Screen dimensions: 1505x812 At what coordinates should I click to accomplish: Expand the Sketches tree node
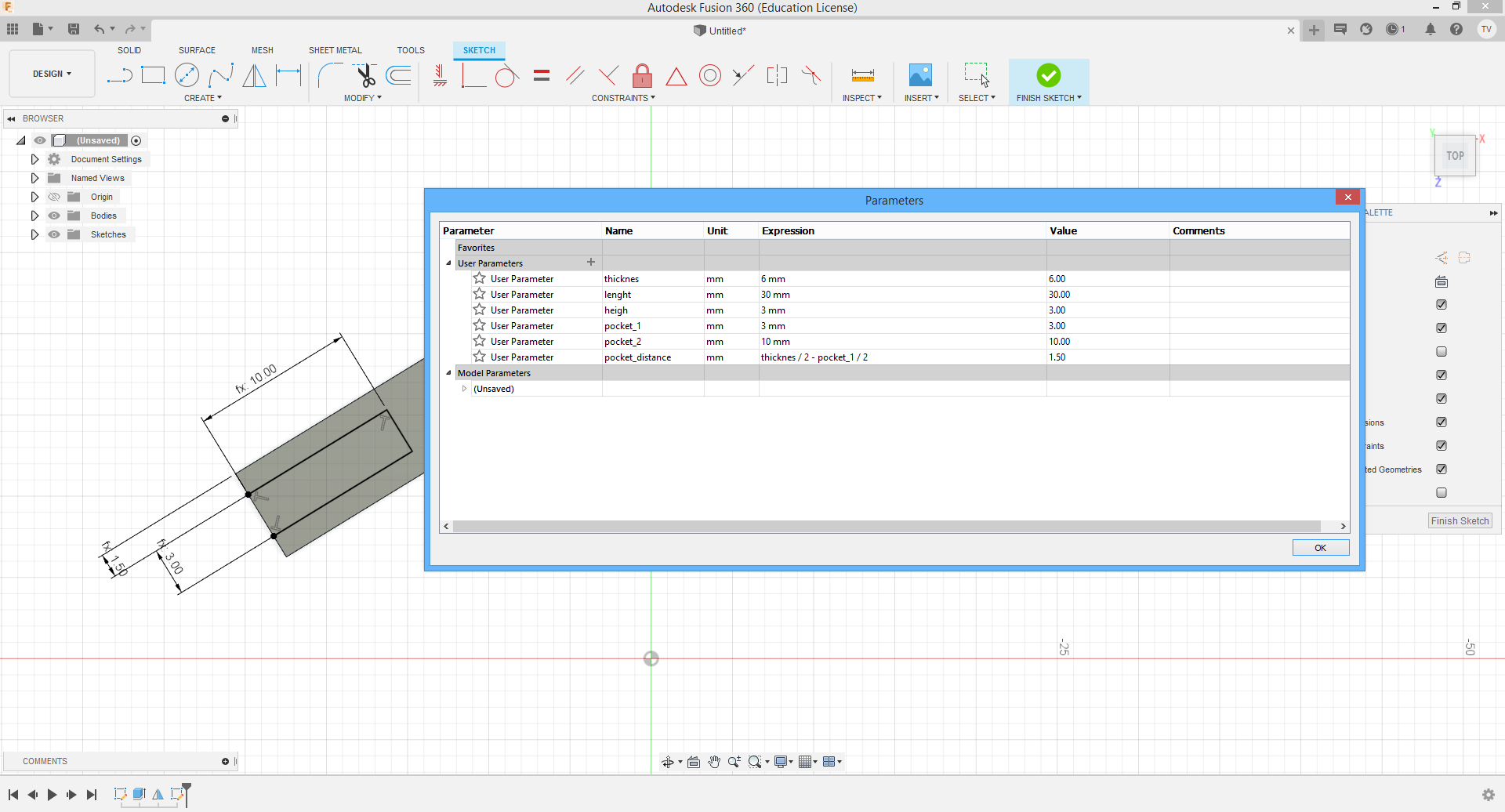[34, 234]
